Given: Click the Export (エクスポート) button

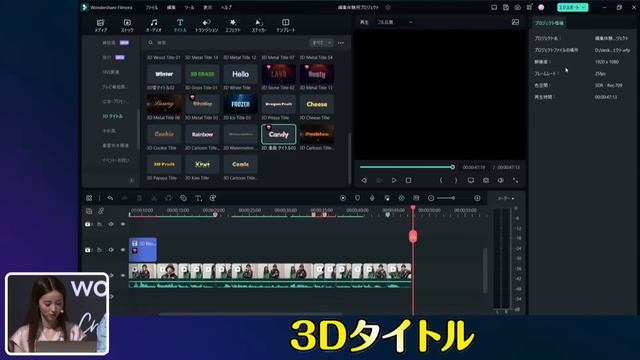Looking at the screenshot, I should pyautogui.click(x=573, y=7).
